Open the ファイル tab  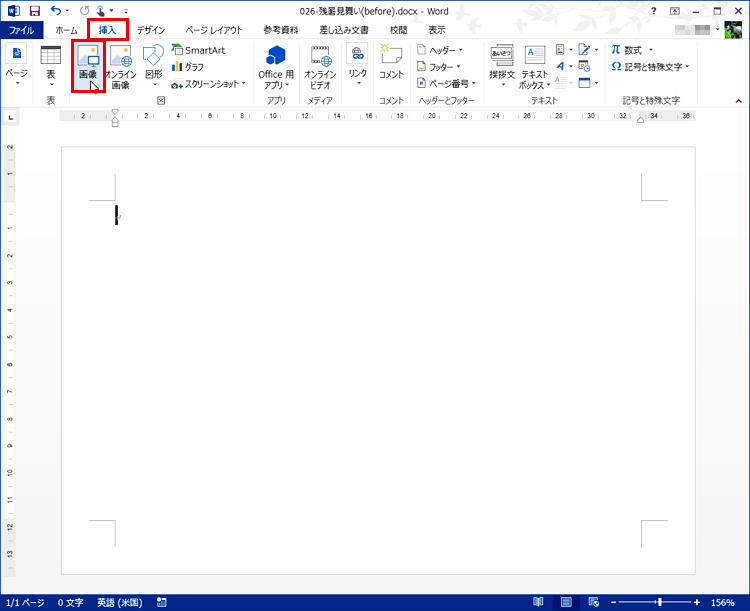(x=22, y=30)
